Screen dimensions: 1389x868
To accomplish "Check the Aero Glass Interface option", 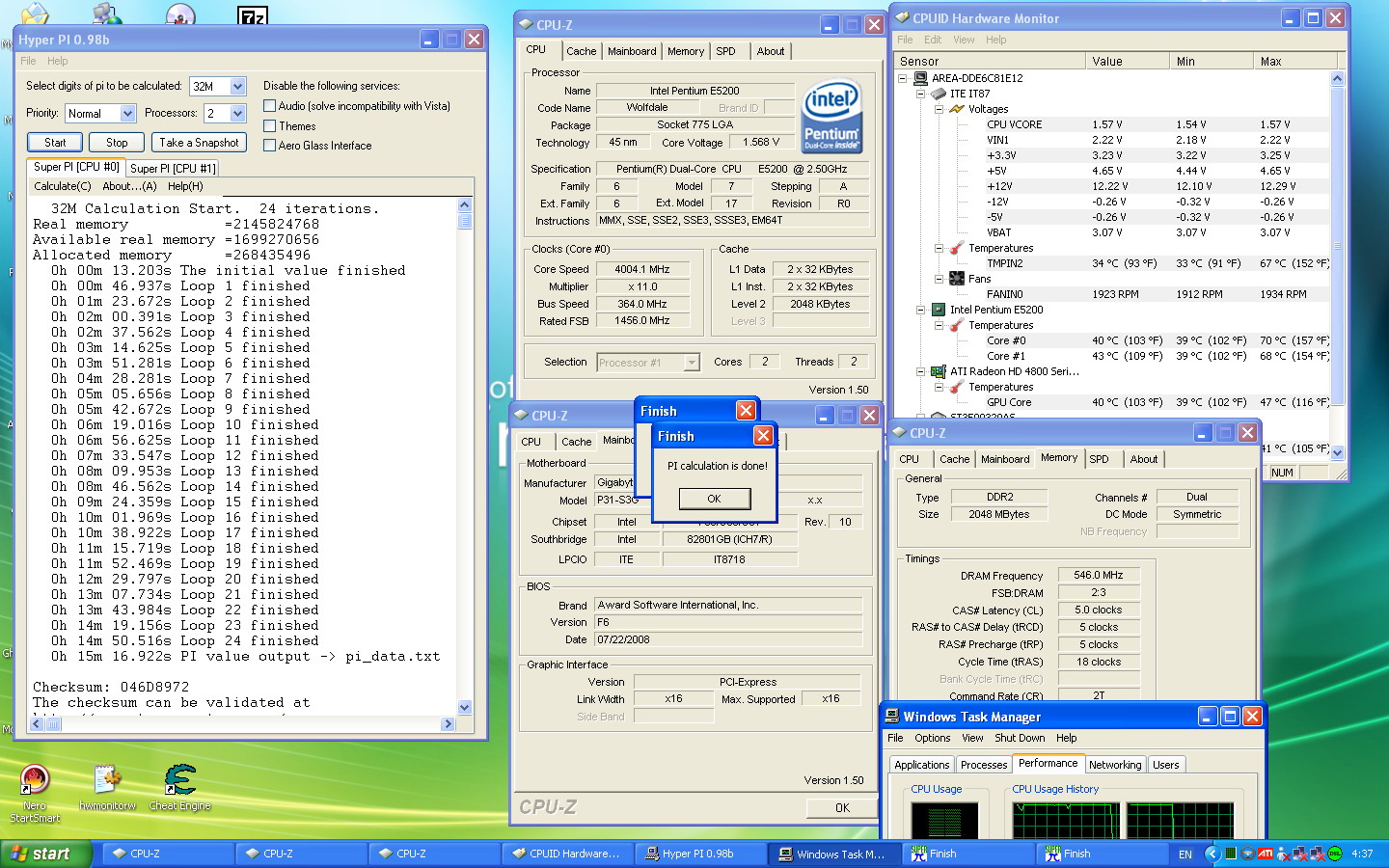I will [270, 145].
